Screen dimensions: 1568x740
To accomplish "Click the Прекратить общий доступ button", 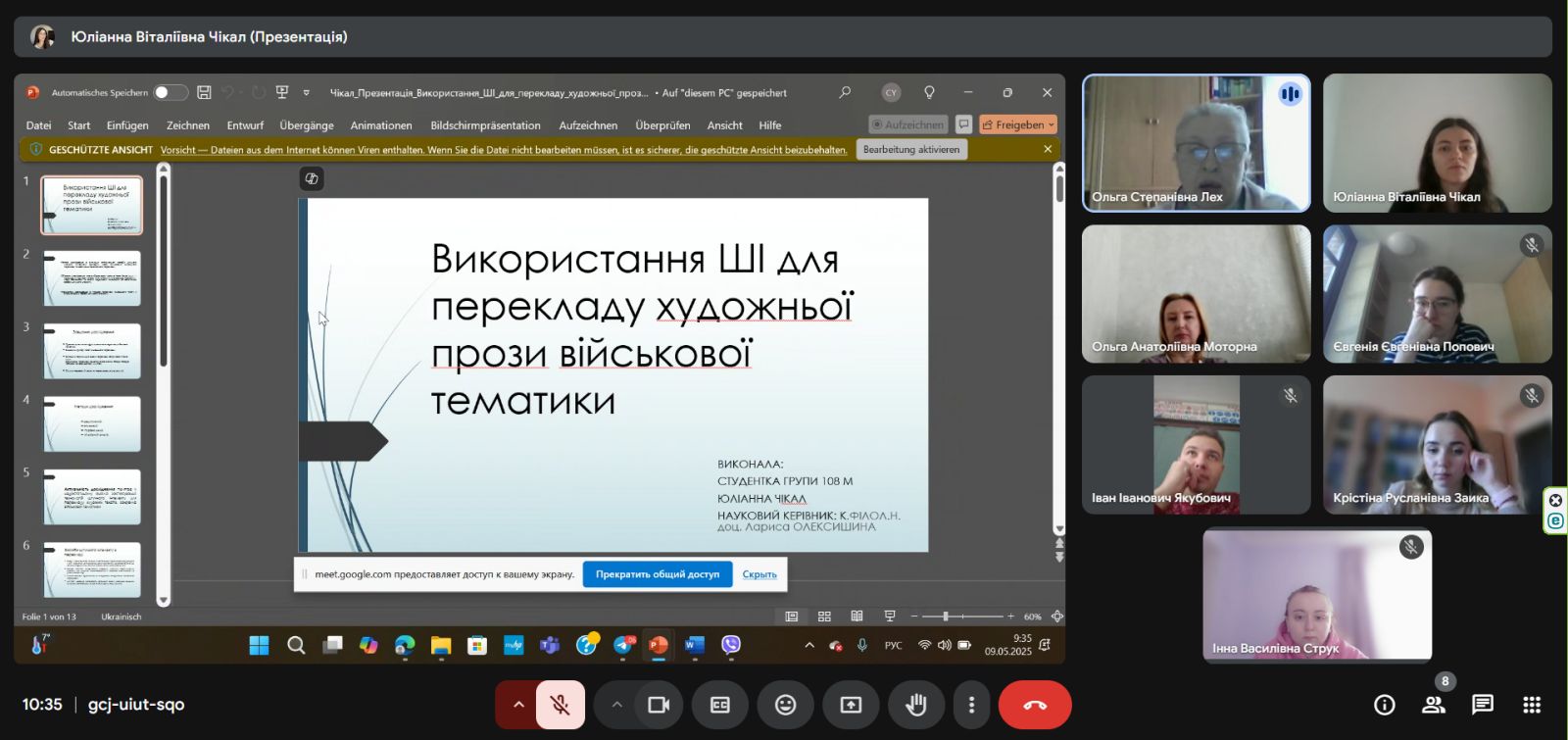I will (658, 574).
